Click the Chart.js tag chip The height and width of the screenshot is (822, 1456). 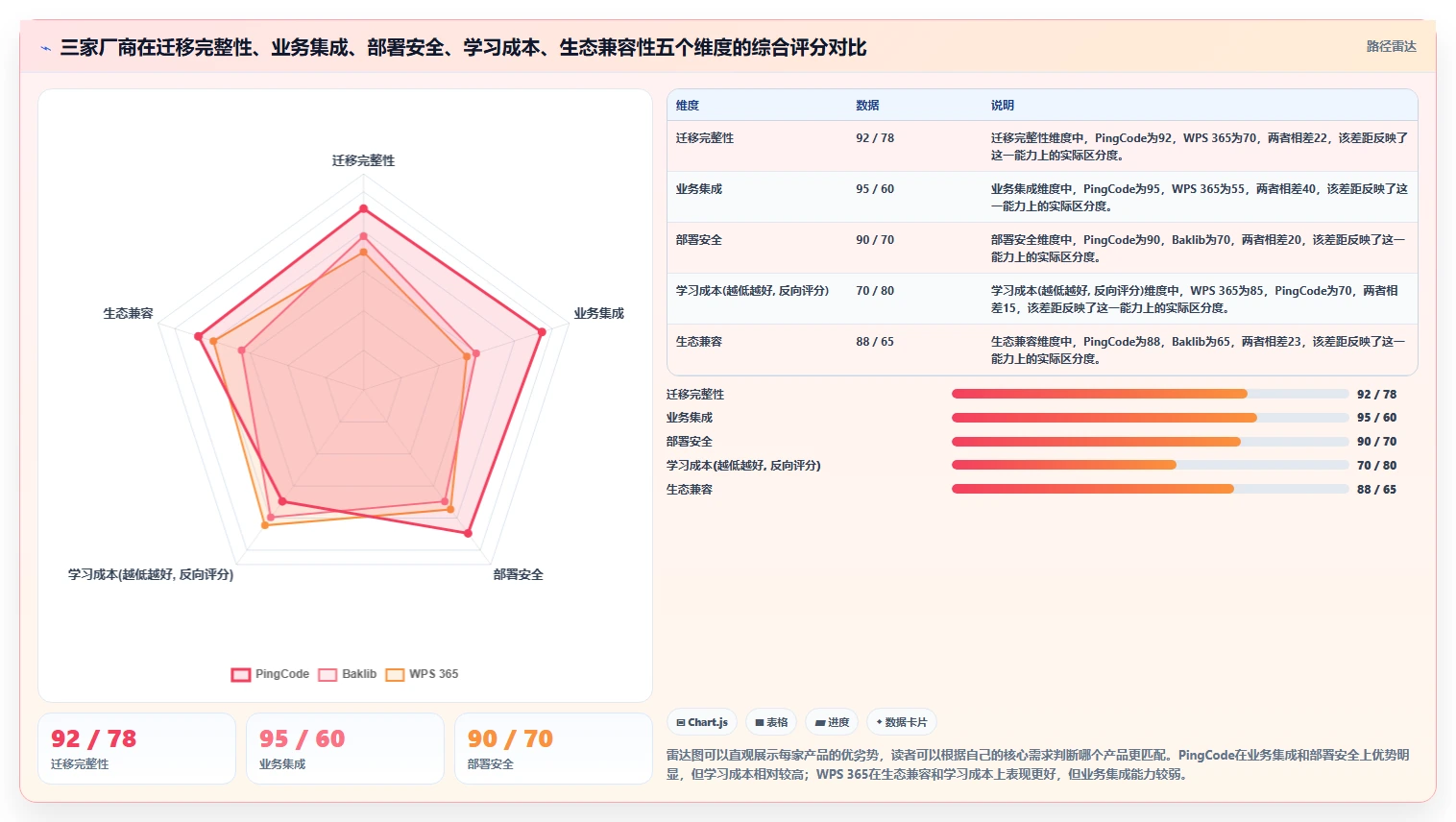702,722
